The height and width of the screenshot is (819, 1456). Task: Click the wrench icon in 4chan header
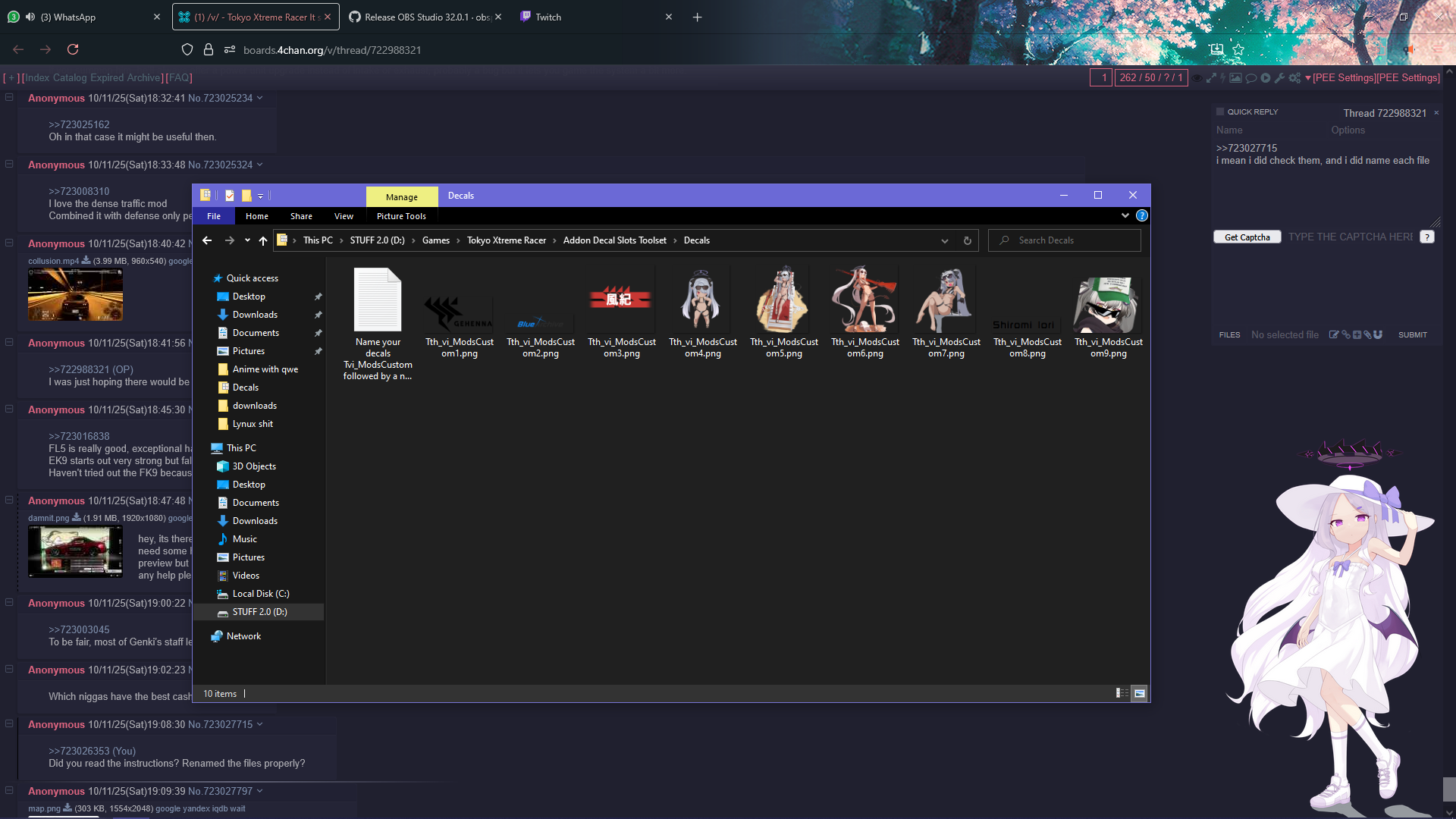click(1279, 78)
